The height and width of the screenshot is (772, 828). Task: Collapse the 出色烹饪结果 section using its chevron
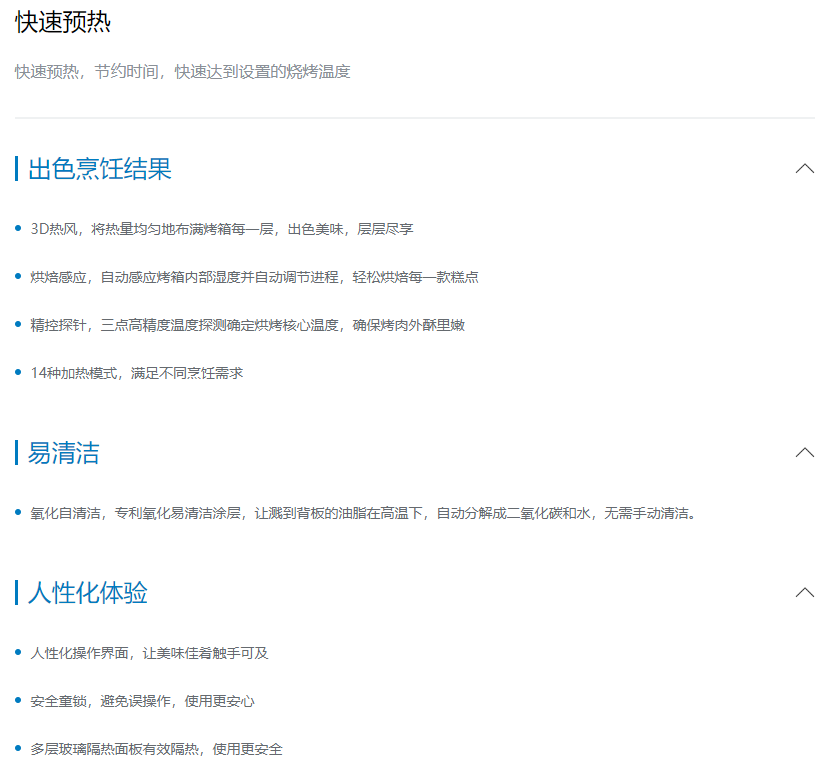click(x=804, y=169)
